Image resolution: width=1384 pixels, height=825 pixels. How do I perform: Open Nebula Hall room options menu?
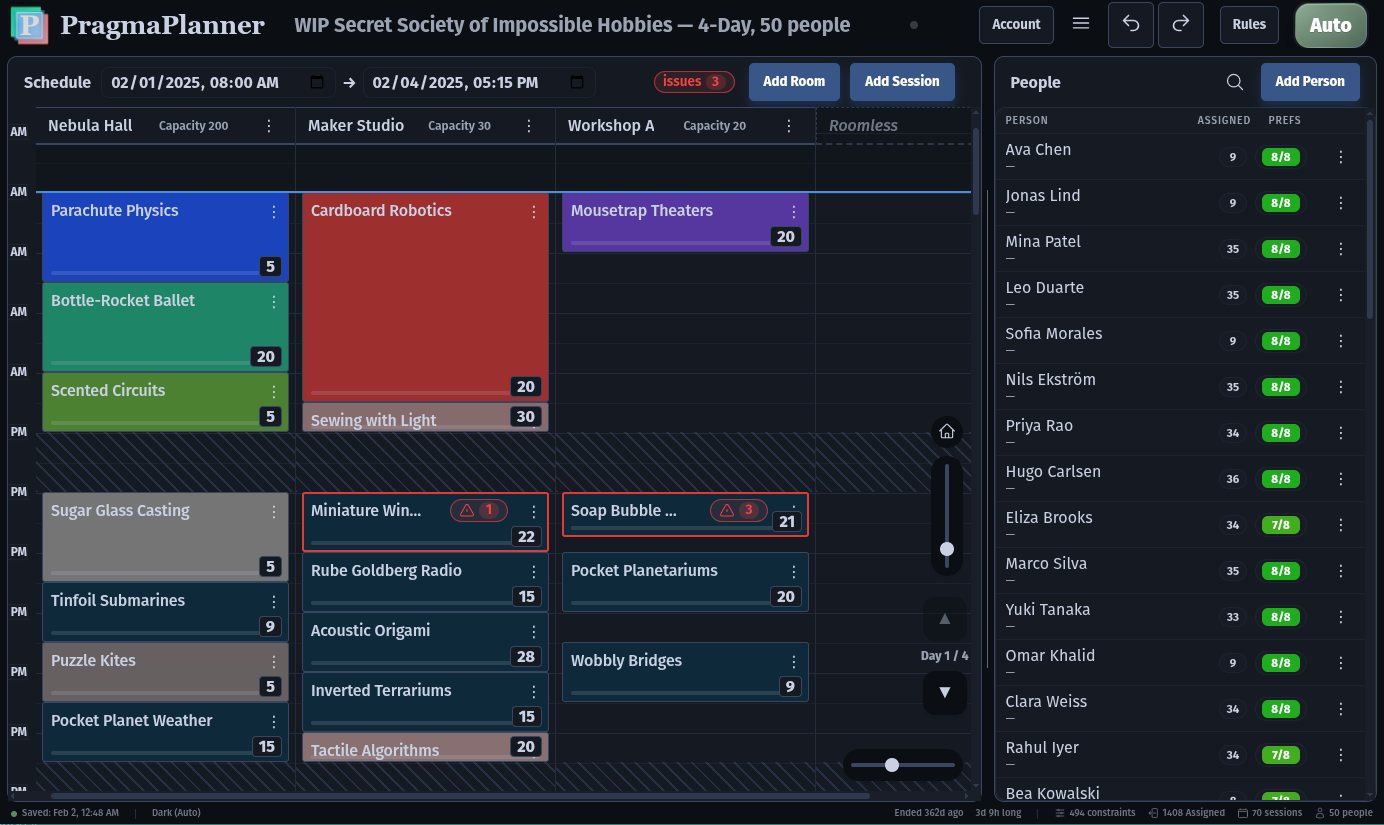click(269, 126)
